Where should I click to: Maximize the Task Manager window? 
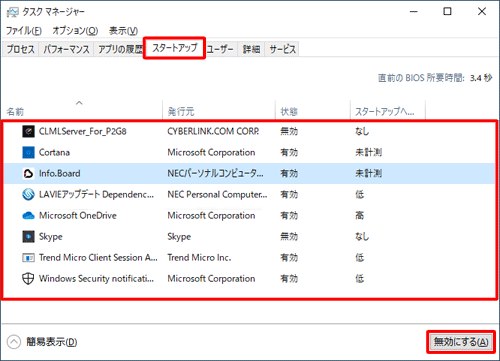click(x=447, y=12)
